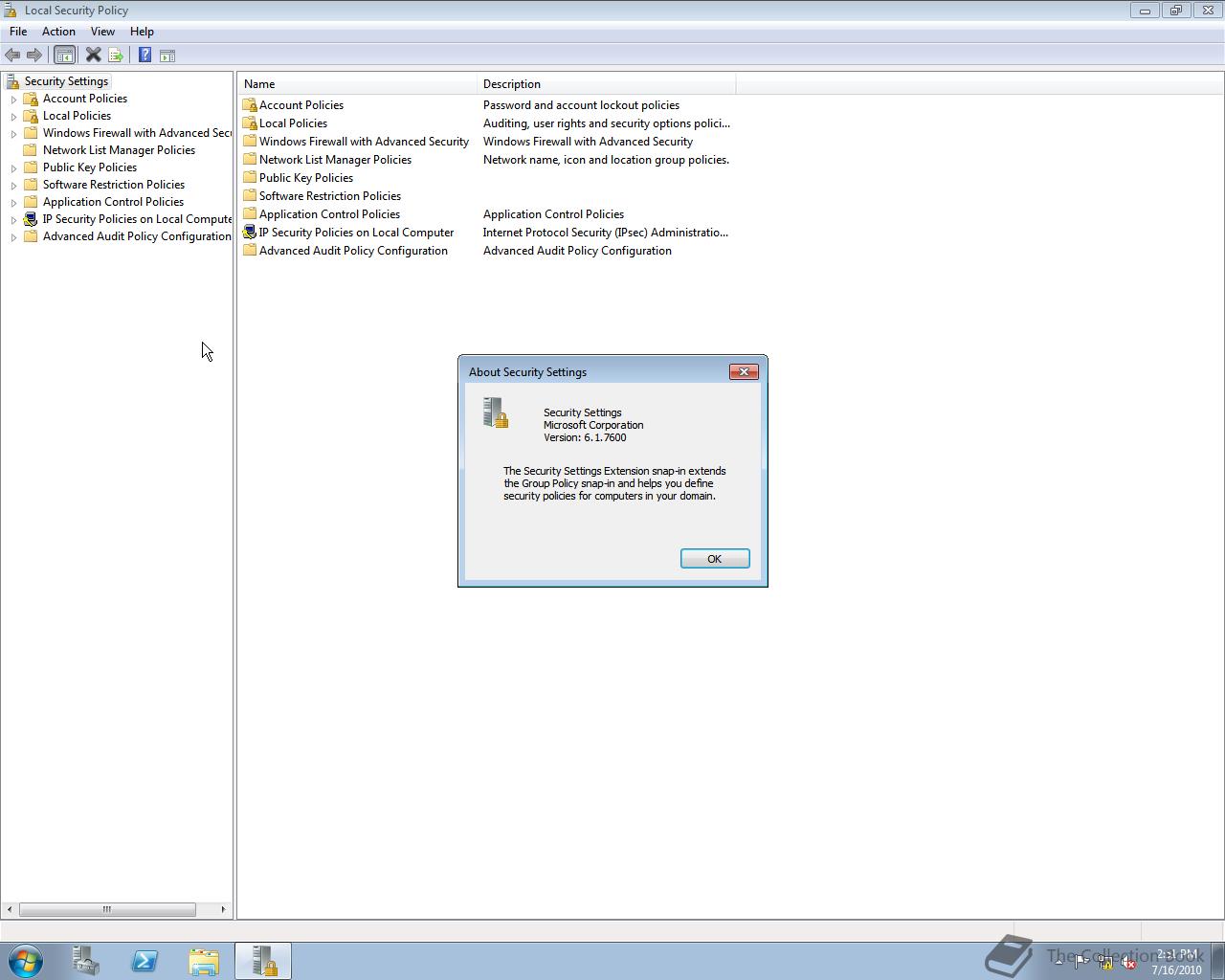
Task: Expand the Account Policies tree node
Action: click(x=13, y=100)
